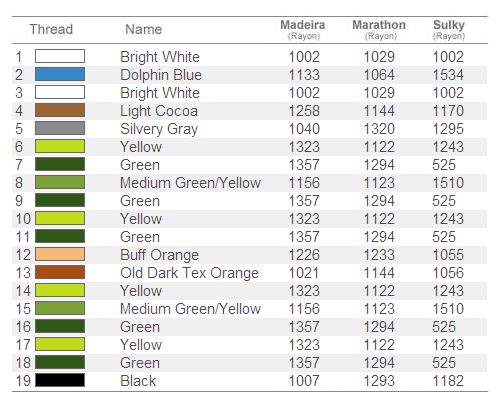This screenshot has height=402, width=500.
Task: Click the Name column header
Action: (144, 29)
